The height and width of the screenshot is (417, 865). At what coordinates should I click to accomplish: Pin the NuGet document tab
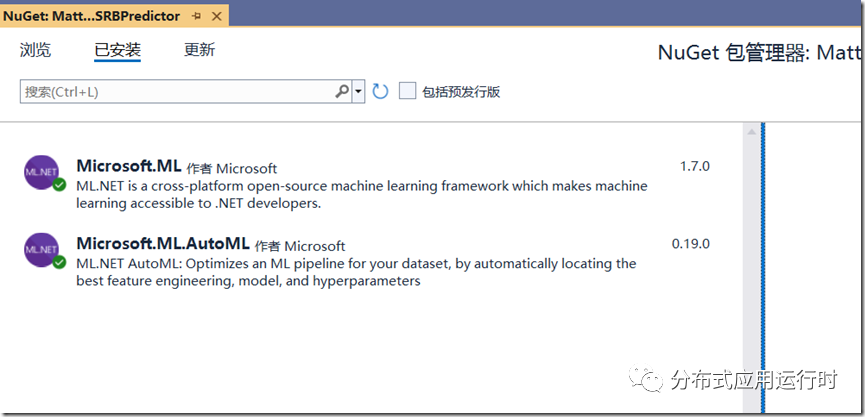click(x=196, y=17)
